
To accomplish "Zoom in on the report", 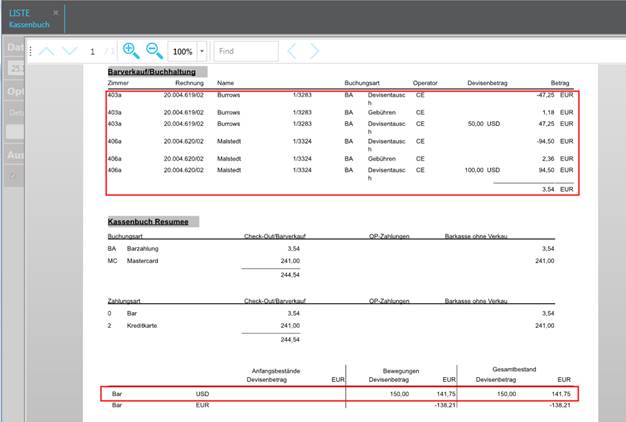I will click(131, 50).
